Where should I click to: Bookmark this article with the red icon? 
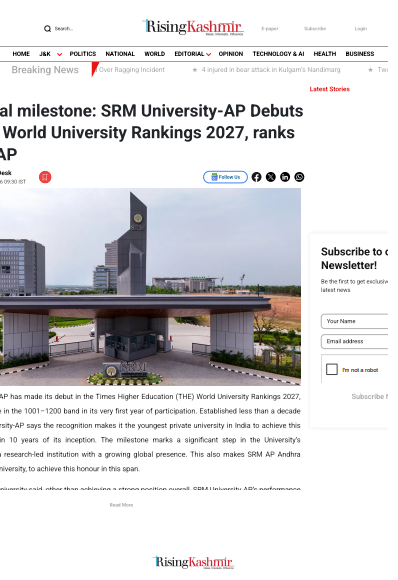(x=45, y=177)
